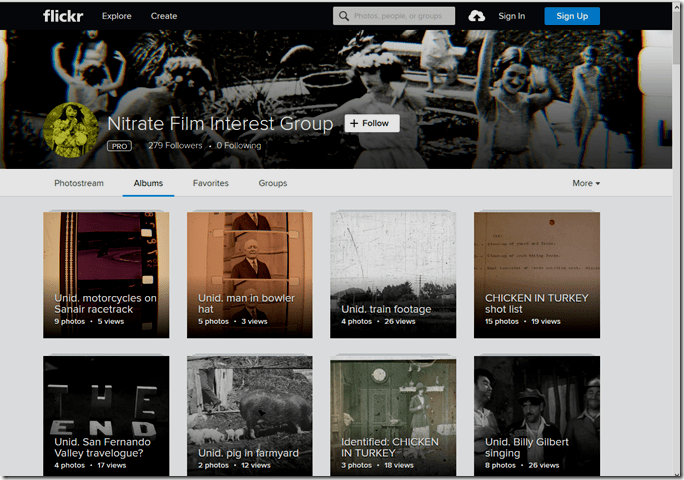Switch to the Favorites tab
This screenshot has height=480, width=684.
coord(211,183)
